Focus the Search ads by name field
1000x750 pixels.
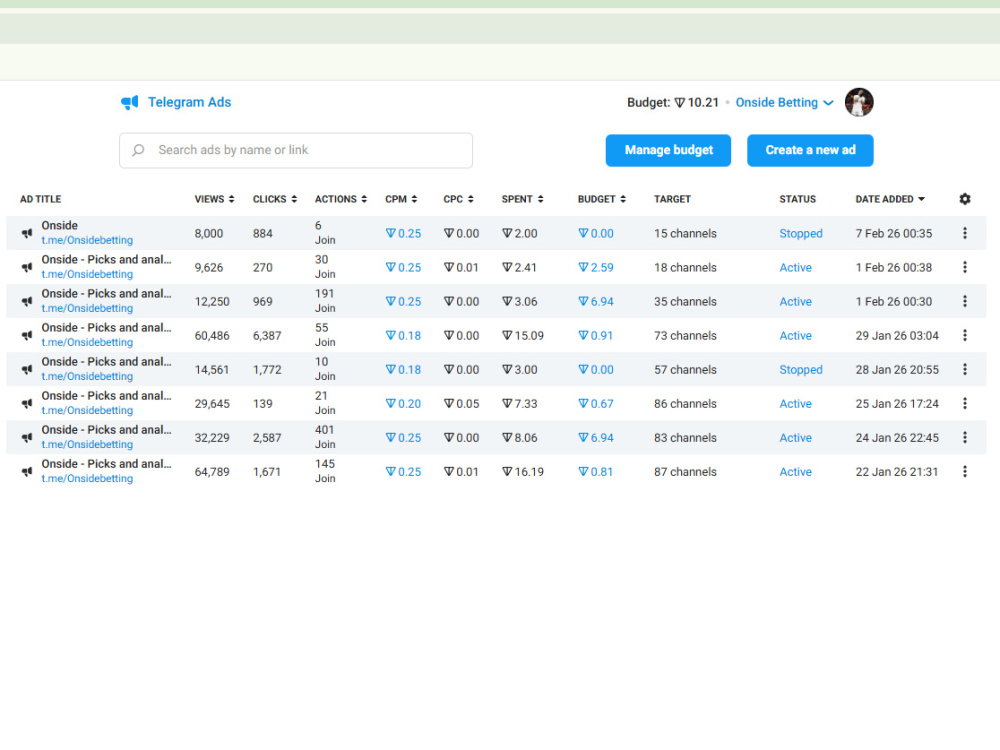click(x=296, y=151)
